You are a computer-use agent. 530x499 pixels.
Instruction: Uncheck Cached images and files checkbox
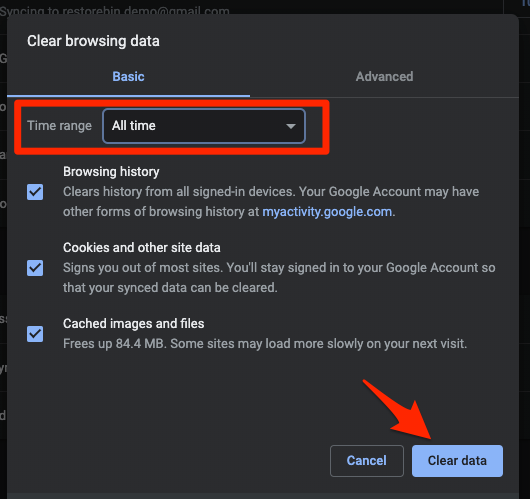35,334
